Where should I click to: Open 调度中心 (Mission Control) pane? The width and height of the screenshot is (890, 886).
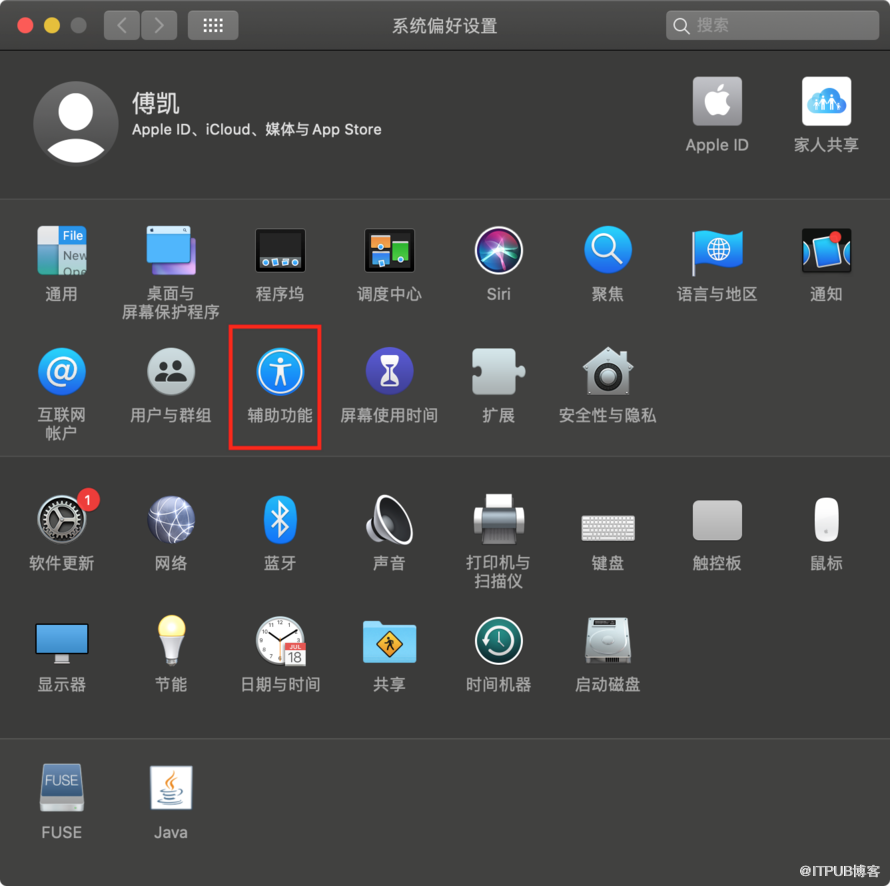(389, 250)
